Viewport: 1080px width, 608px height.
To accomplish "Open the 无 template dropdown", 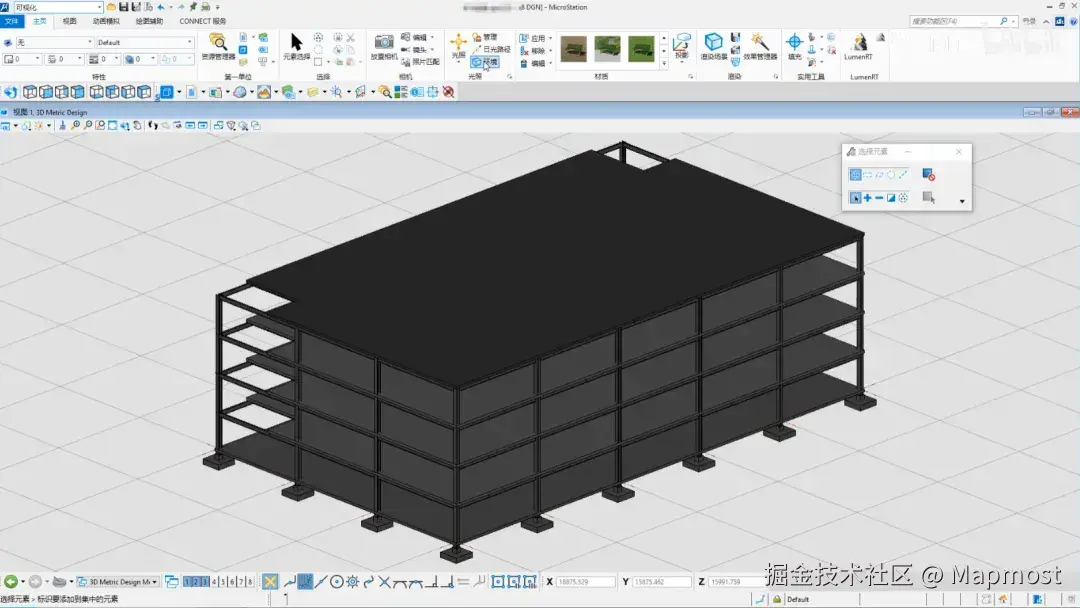I will click(54, 42).
